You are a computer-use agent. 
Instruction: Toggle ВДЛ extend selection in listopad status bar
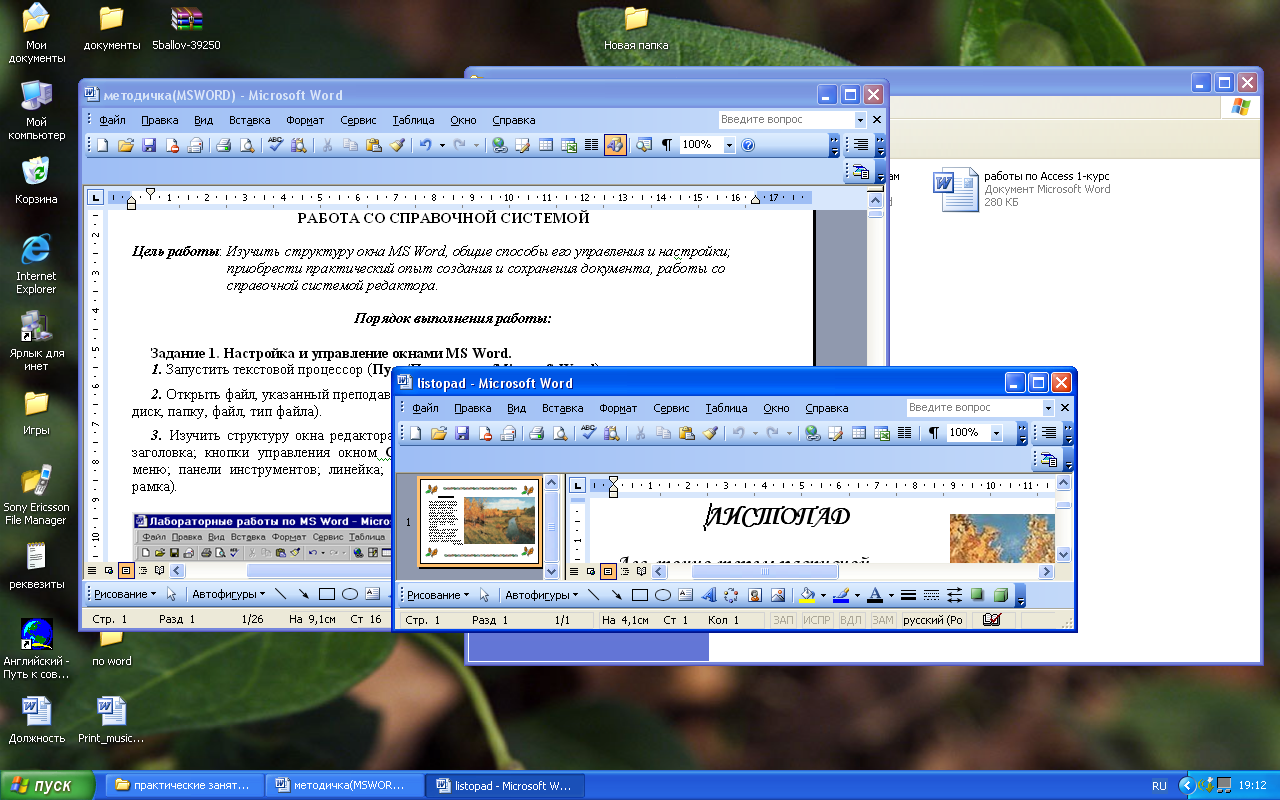pyautogui.click(x=850, y=620)
